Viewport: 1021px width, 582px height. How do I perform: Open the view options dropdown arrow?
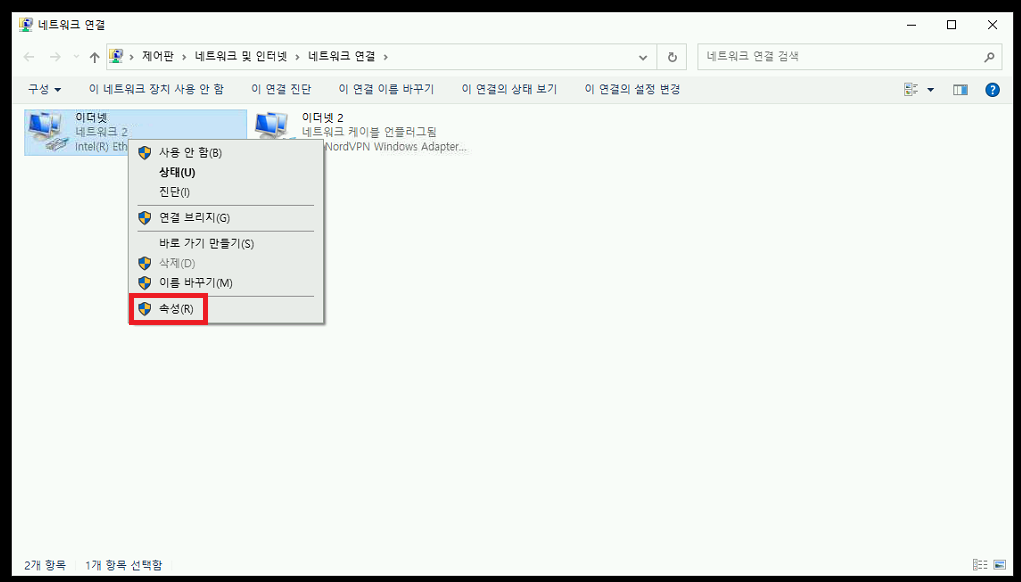coord(930,90)
